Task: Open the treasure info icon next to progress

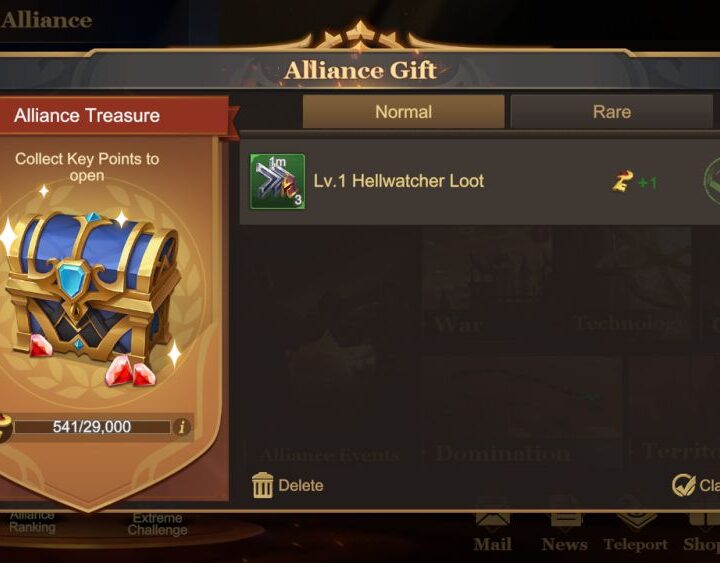Action: pos(181,428)
